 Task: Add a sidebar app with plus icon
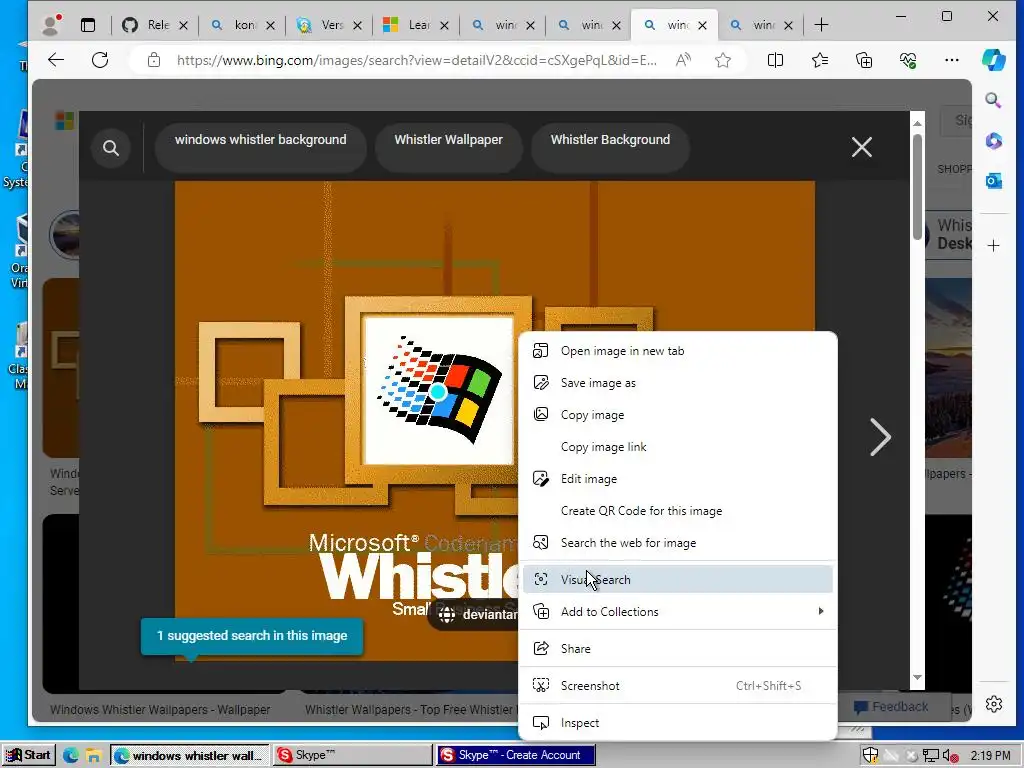(x=993, y=246)
